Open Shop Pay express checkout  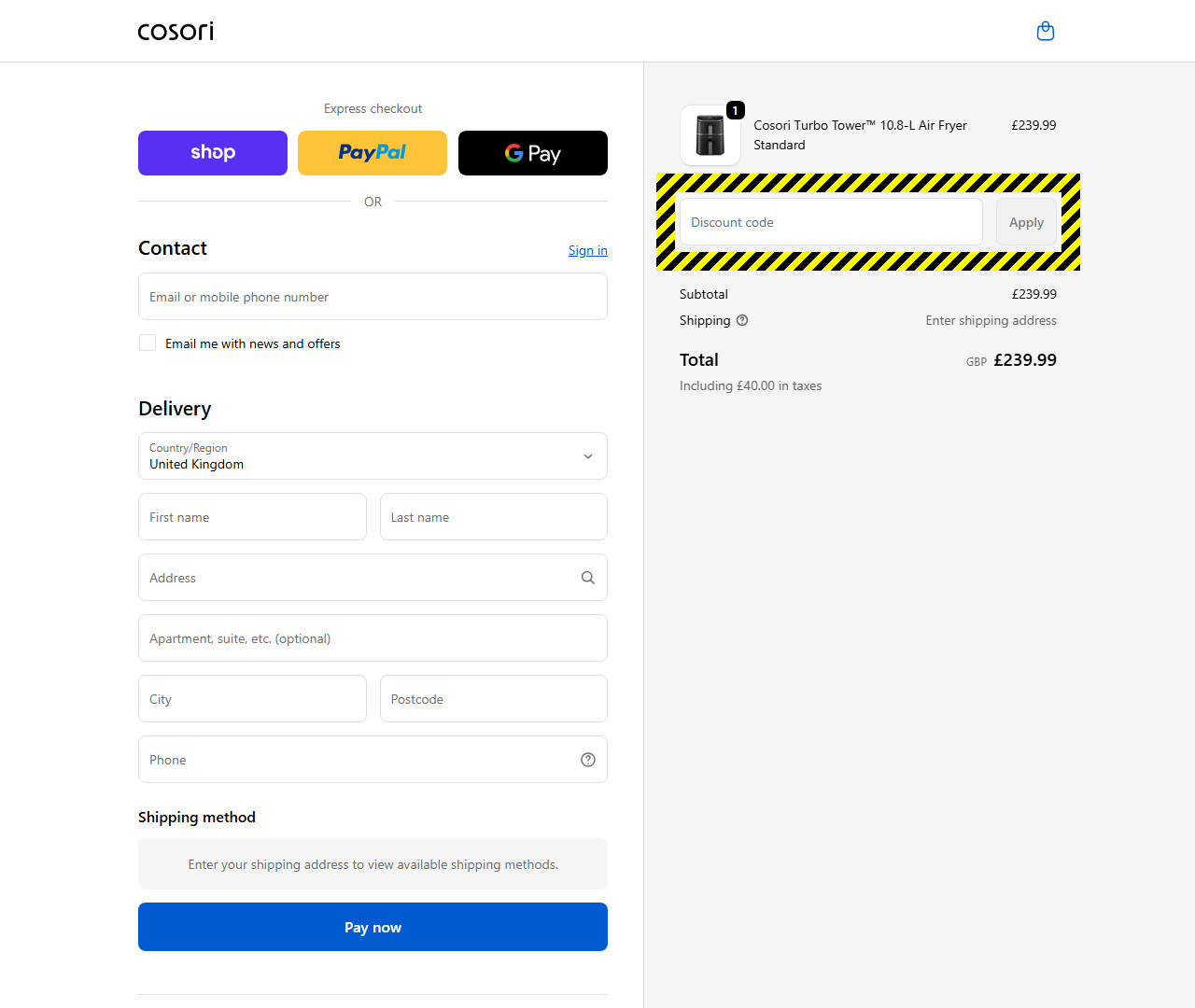(x=212, y=152)
